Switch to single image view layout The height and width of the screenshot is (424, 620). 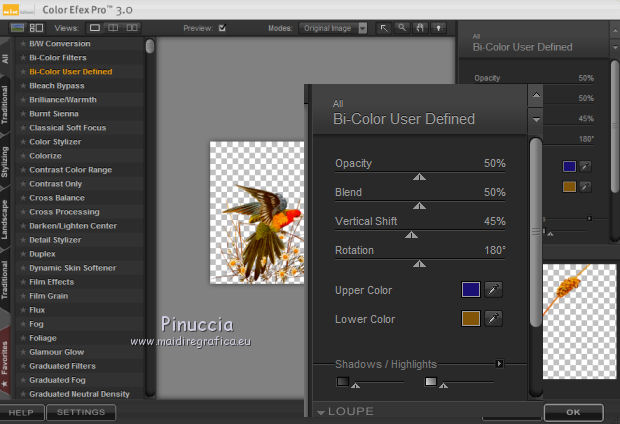coord(95,28)
